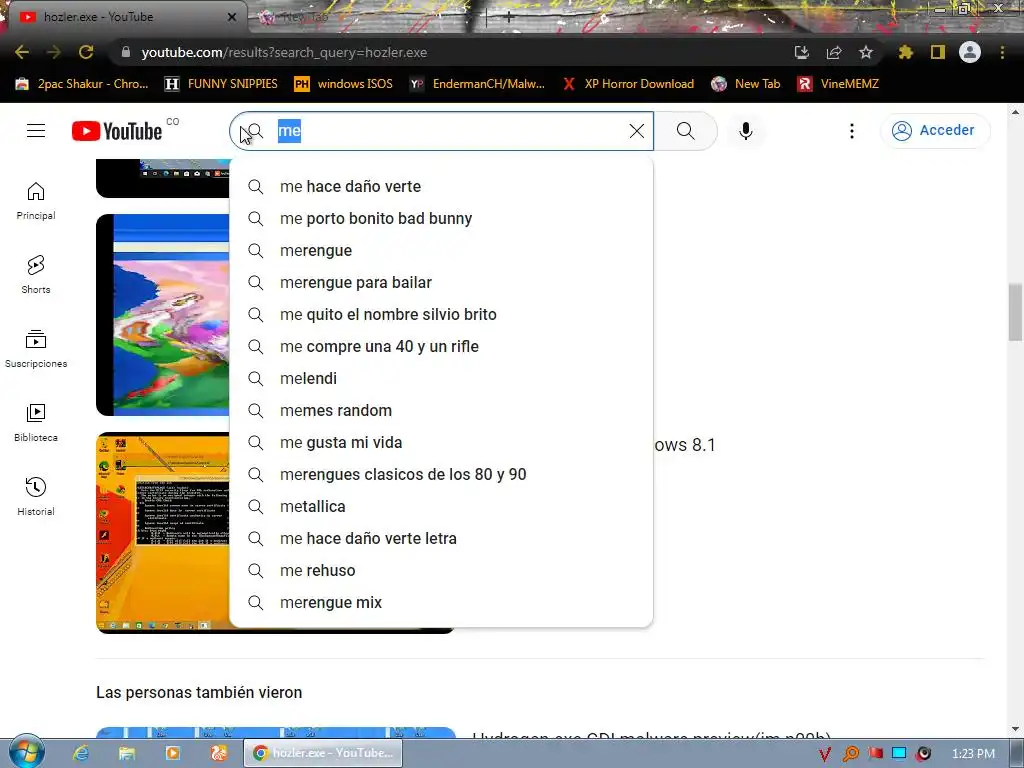The image size is (1024, 768).
Task: Open Windows Explorer from taskbar
Action: 127,753
